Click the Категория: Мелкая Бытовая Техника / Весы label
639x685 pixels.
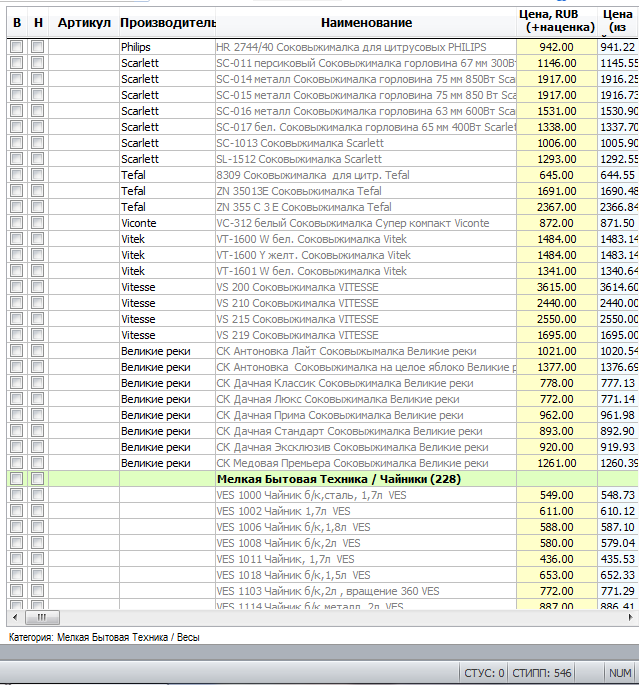104,637
